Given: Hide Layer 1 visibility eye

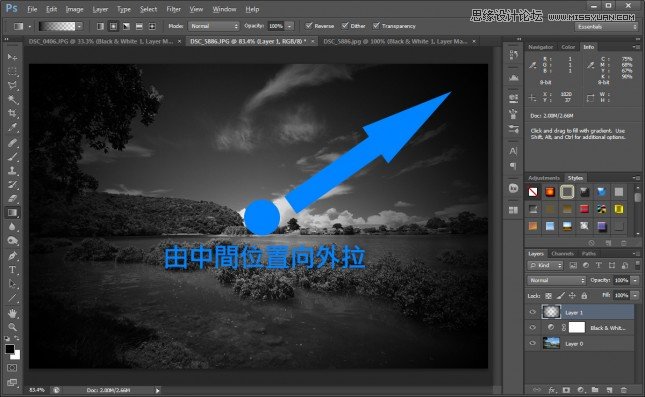Looking at the screenshot, I should pos(533,312).
